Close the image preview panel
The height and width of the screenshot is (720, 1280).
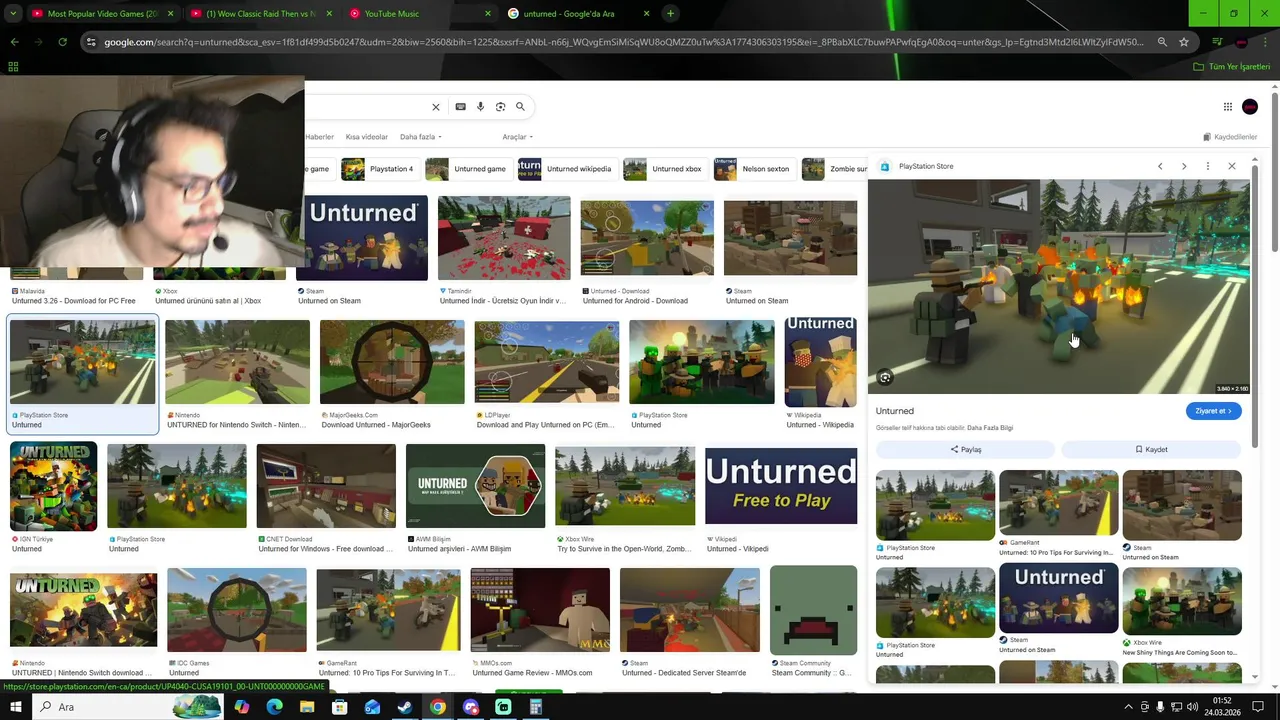[1232, 166]
